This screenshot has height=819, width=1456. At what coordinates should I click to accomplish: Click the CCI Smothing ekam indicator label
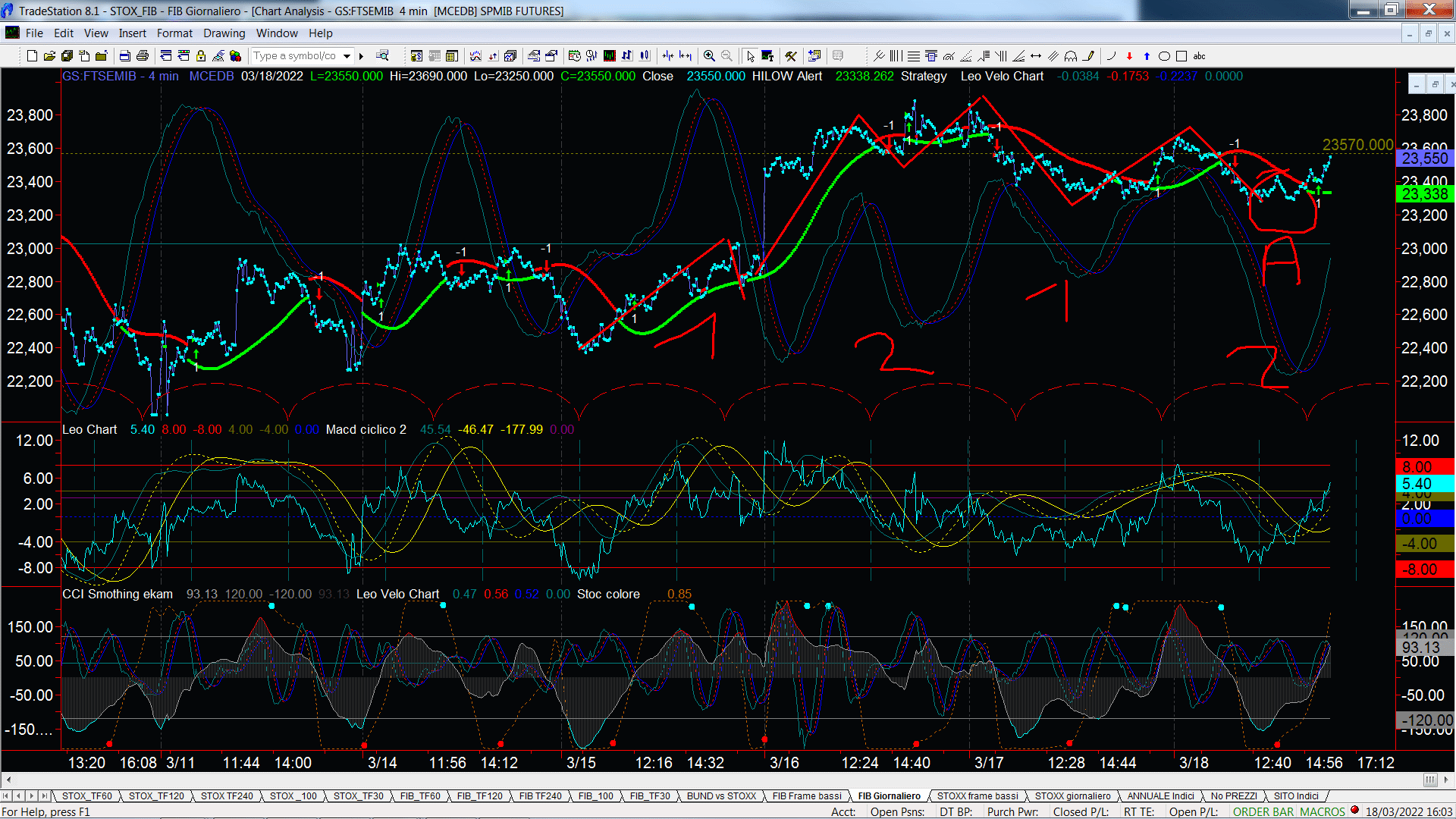[118, 594]
